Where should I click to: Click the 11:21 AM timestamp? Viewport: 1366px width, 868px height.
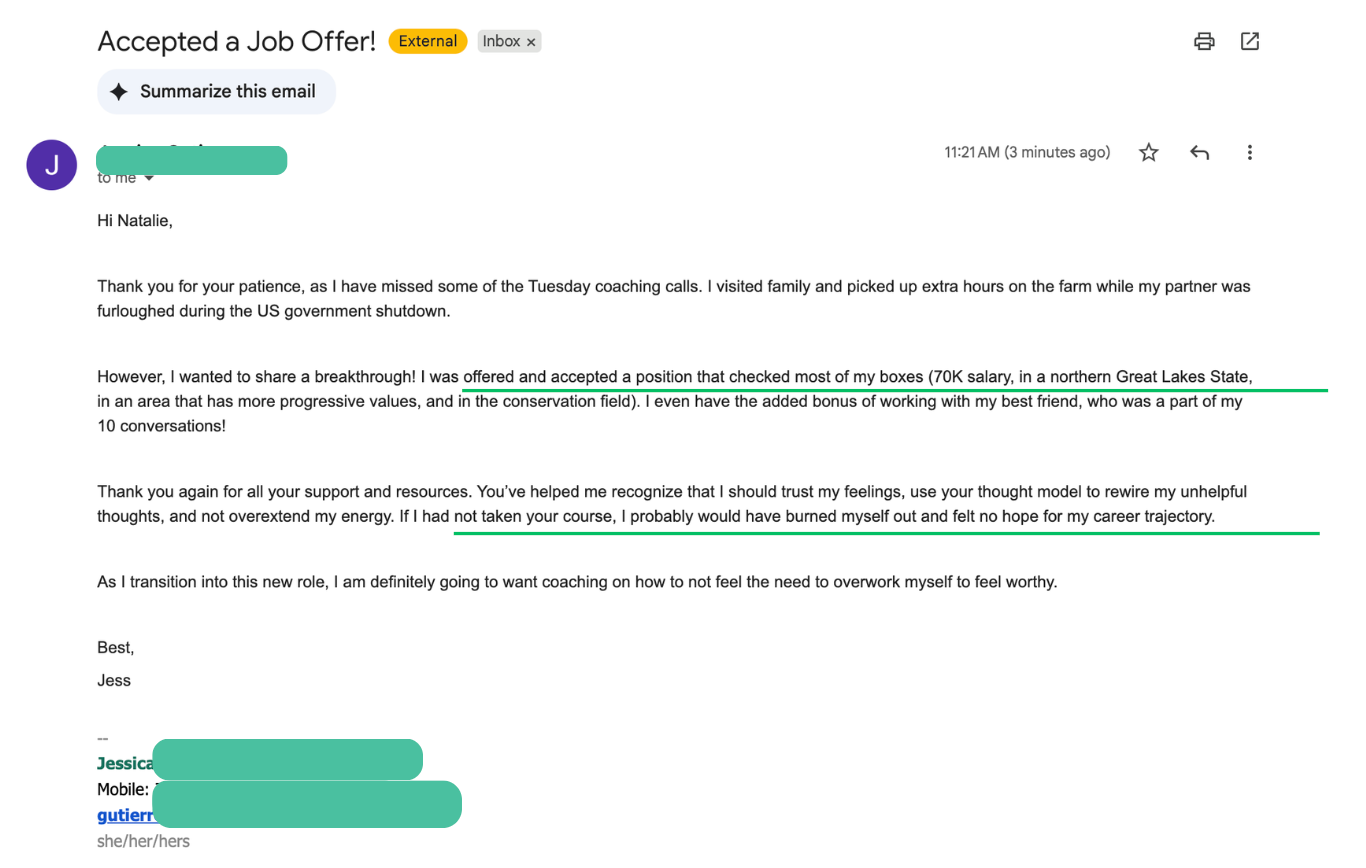[x=1027, y=152]
